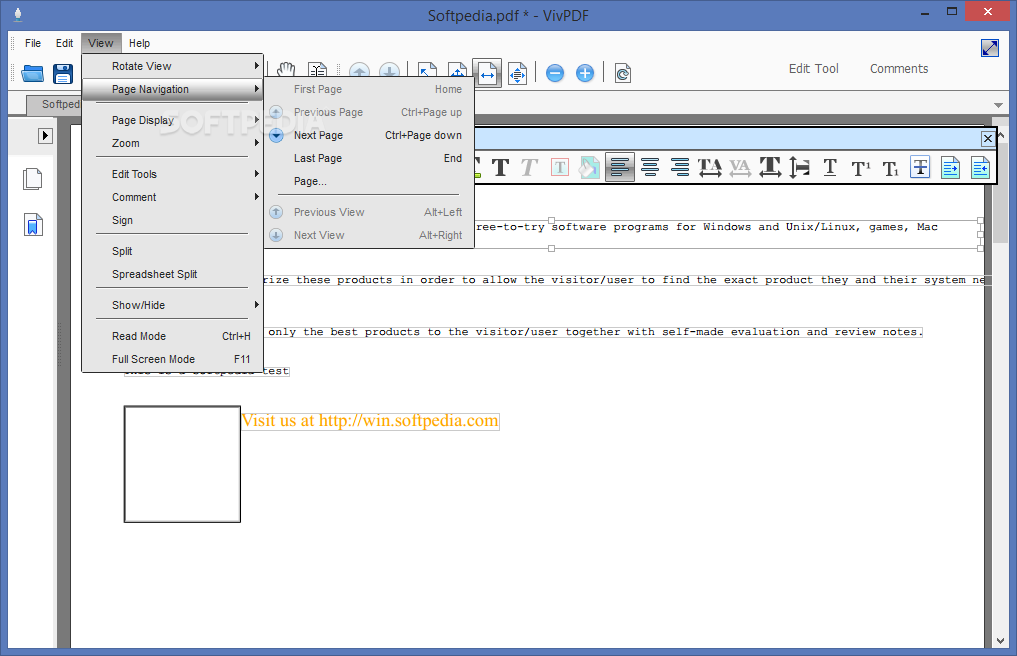The height and width of the screenshot is (656, 1017).
Task: Open the Help menu
Action: [139, 43]
